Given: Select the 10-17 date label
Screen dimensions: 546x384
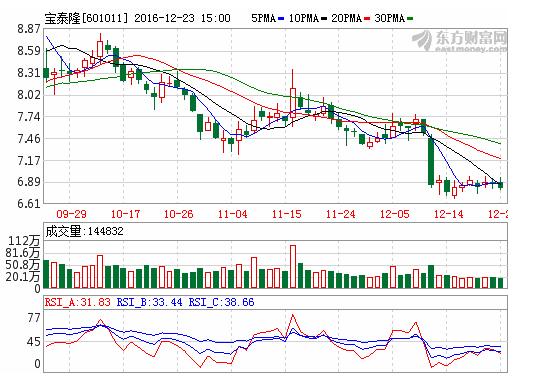Looking at the screenshot, I should 125,214.
